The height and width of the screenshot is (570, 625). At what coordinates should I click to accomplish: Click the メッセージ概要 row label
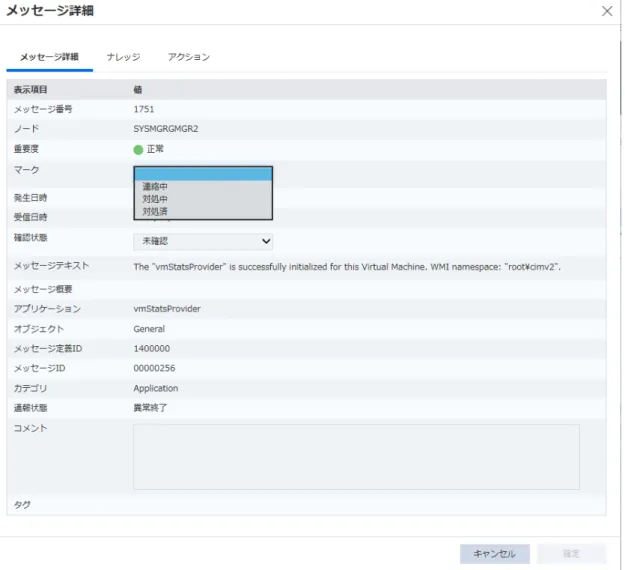tap(43, 289)
